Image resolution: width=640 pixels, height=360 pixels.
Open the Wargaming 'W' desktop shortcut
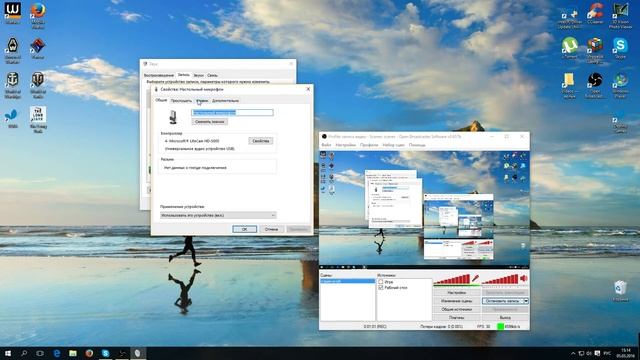point(13,12)
